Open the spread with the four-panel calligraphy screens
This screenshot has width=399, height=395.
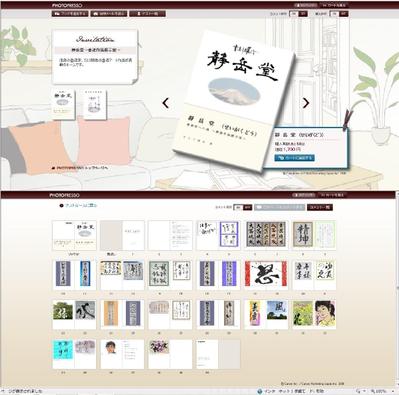point(266,235)
